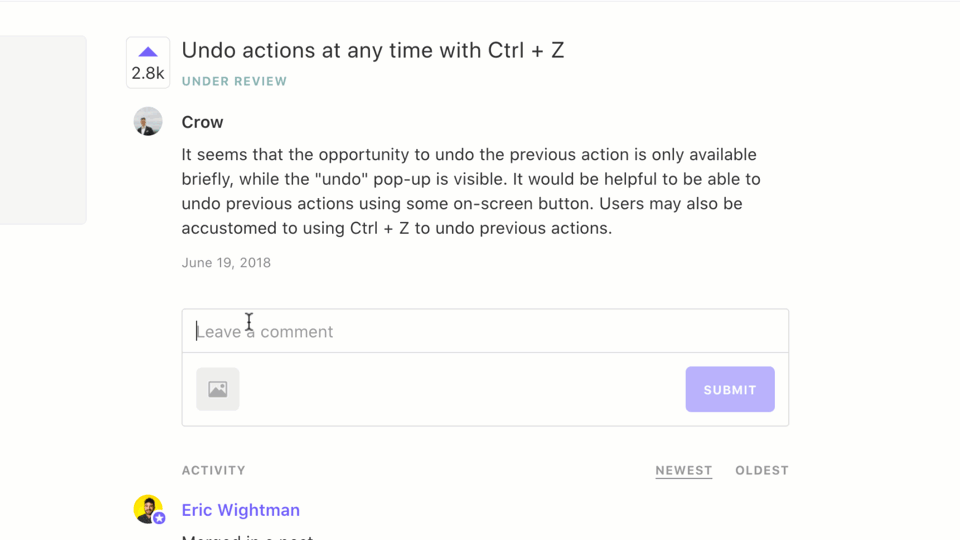
Task: Click the star badge on Eric's avatar
Action: coord(159,518)
